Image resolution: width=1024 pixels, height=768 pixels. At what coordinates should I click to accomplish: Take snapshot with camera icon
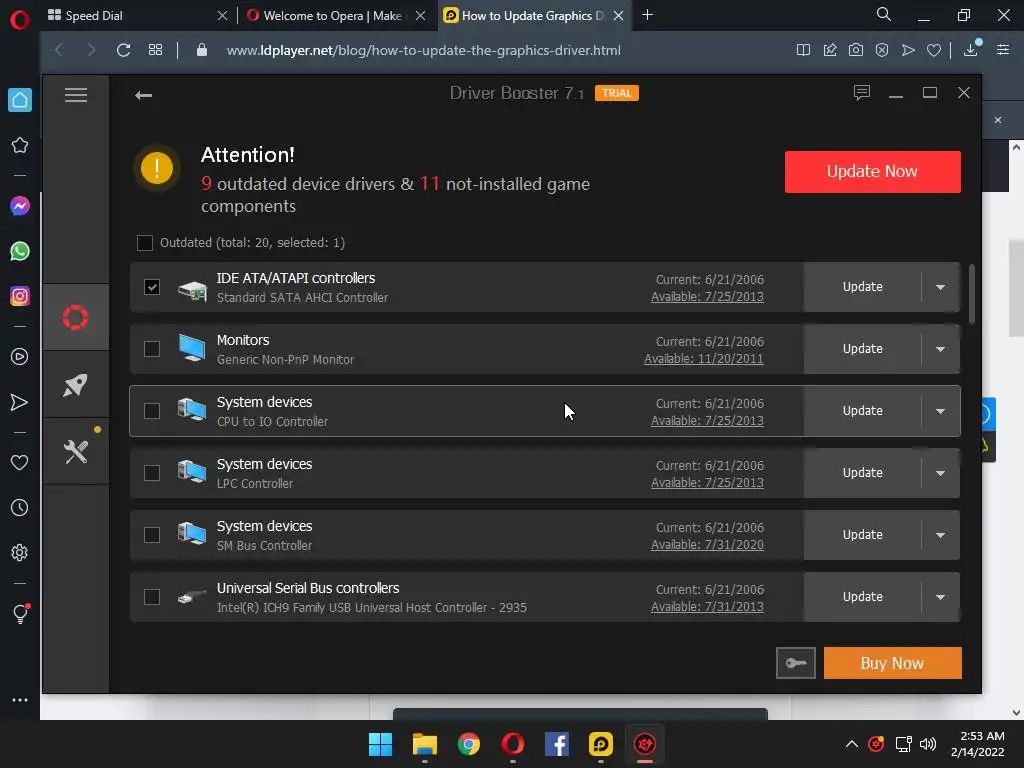[856, 50]
